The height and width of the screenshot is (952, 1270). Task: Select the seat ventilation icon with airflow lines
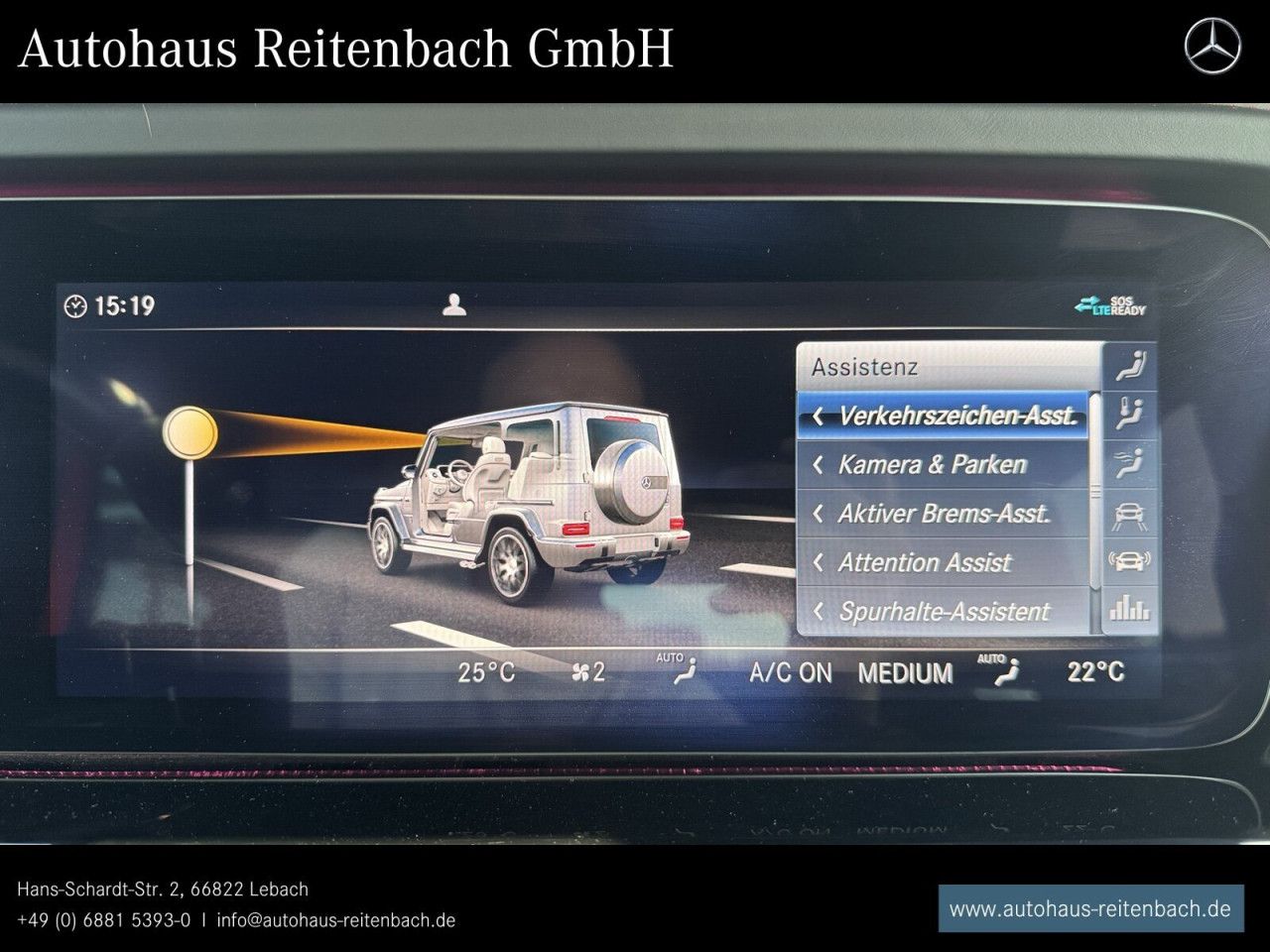(1130, 463)
